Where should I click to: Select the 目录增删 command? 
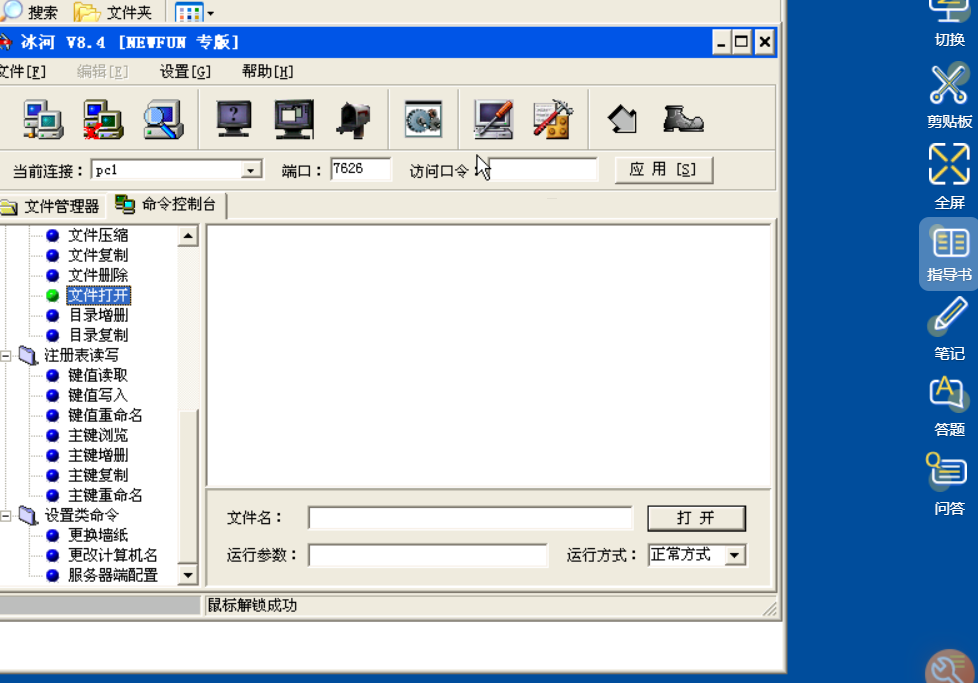point(98,315)
